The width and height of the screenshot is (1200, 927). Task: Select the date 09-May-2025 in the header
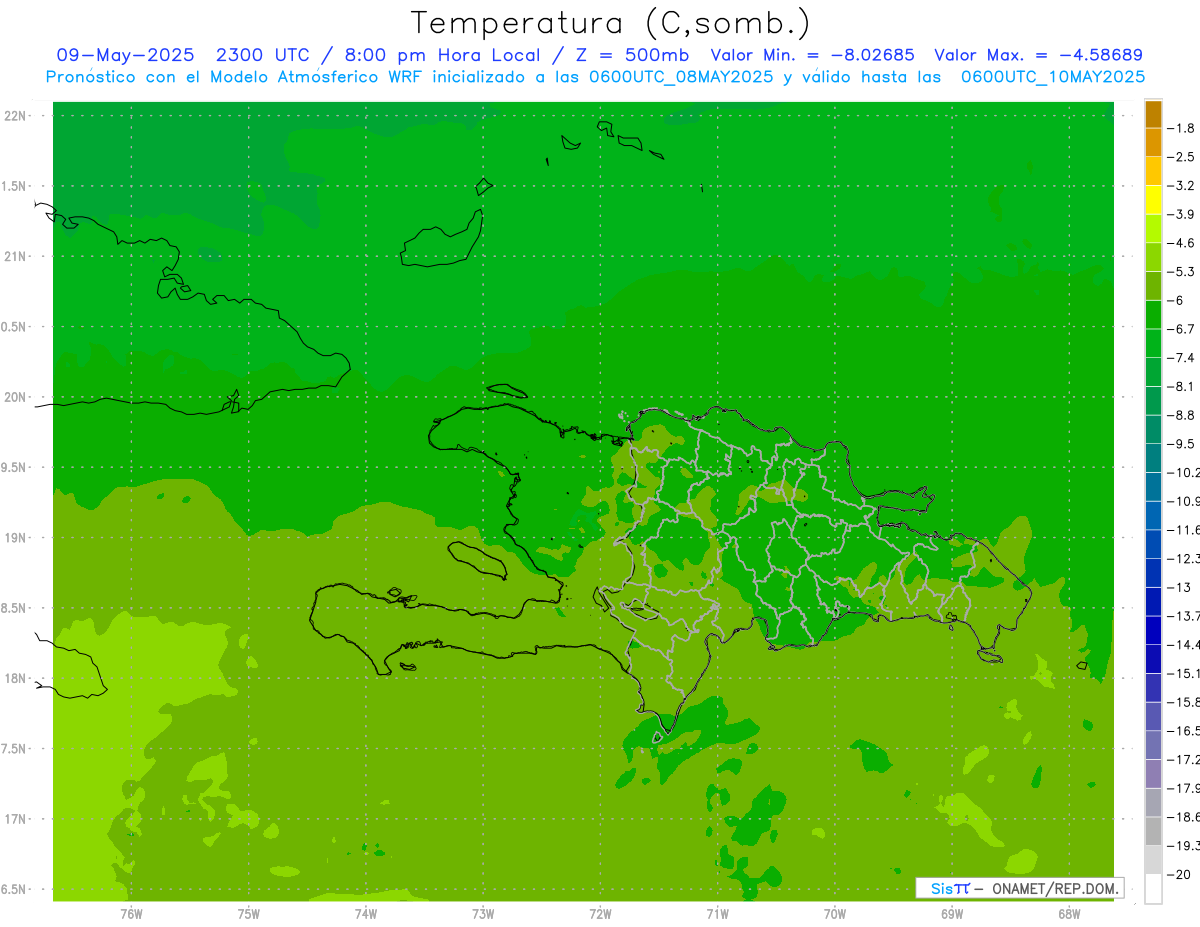(126, 55)
